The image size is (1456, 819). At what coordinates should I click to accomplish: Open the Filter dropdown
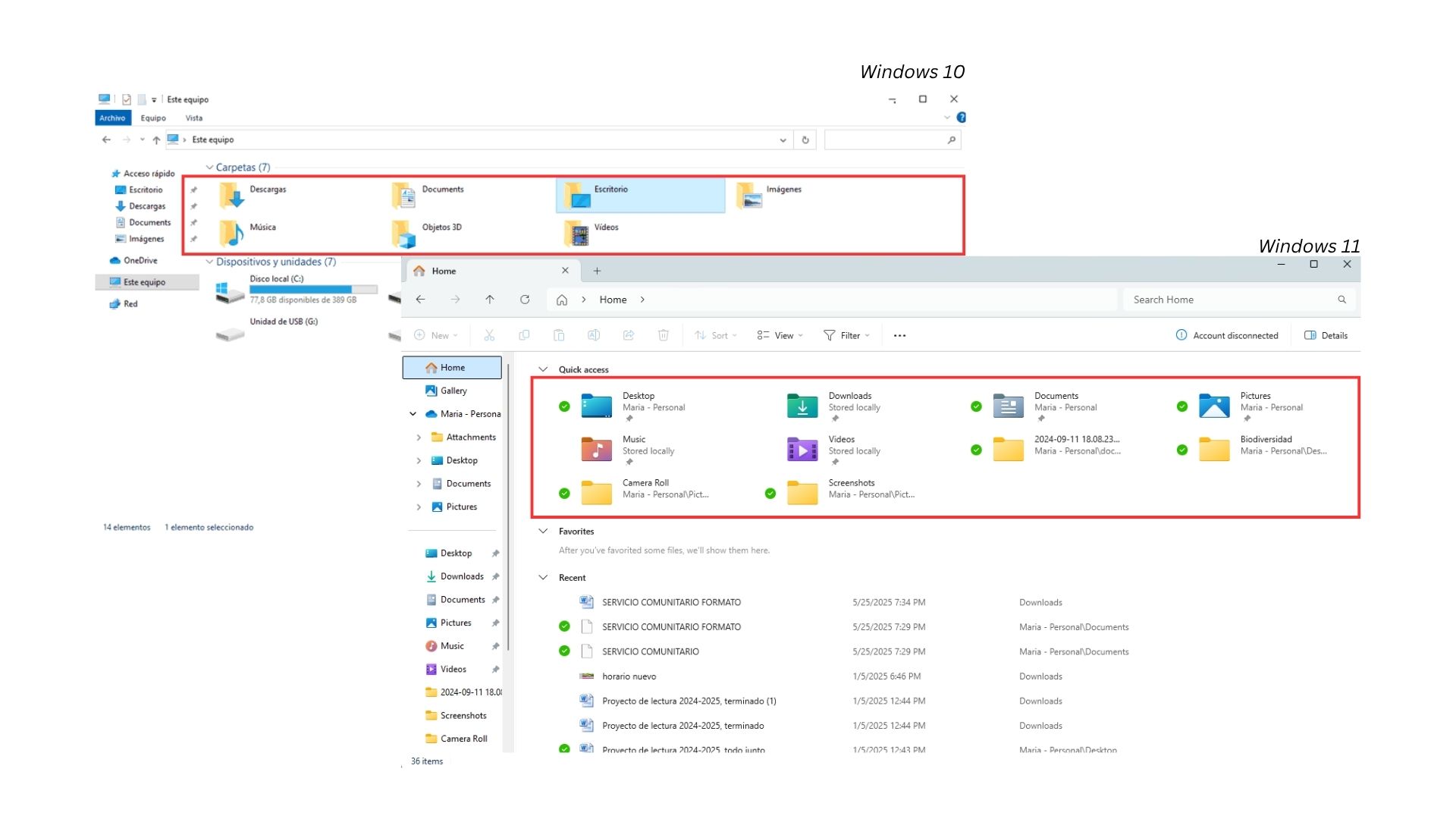pyautogui.click(x=847, y=335)
